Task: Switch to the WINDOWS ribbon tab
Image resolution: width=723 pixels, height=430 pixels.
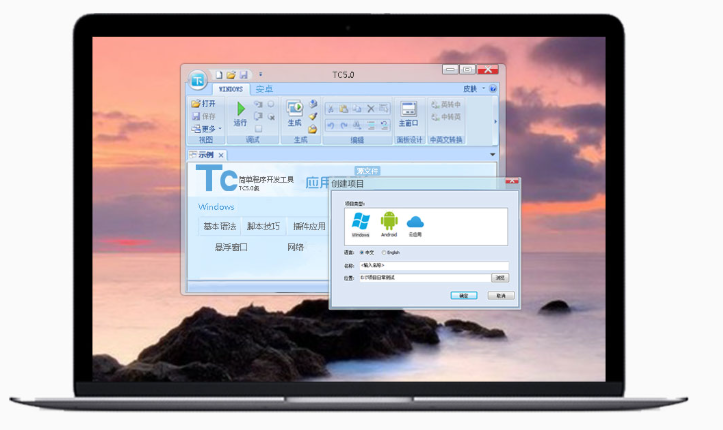Action: click(x=231, y=89)
